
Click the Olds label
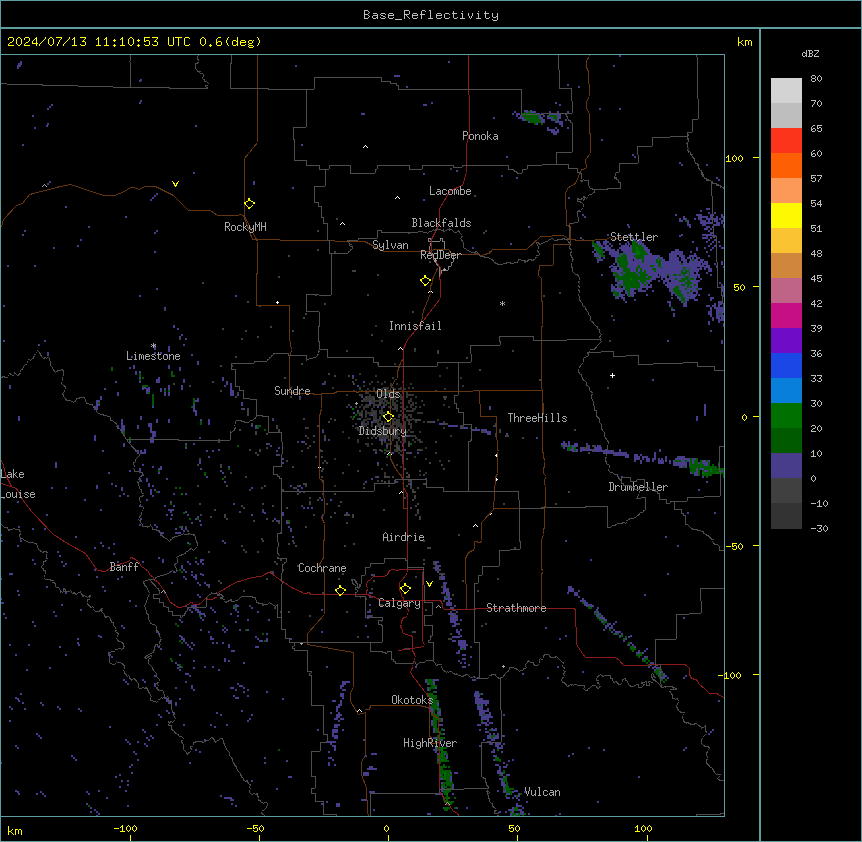pyautogui.click(x=388, y=394)
